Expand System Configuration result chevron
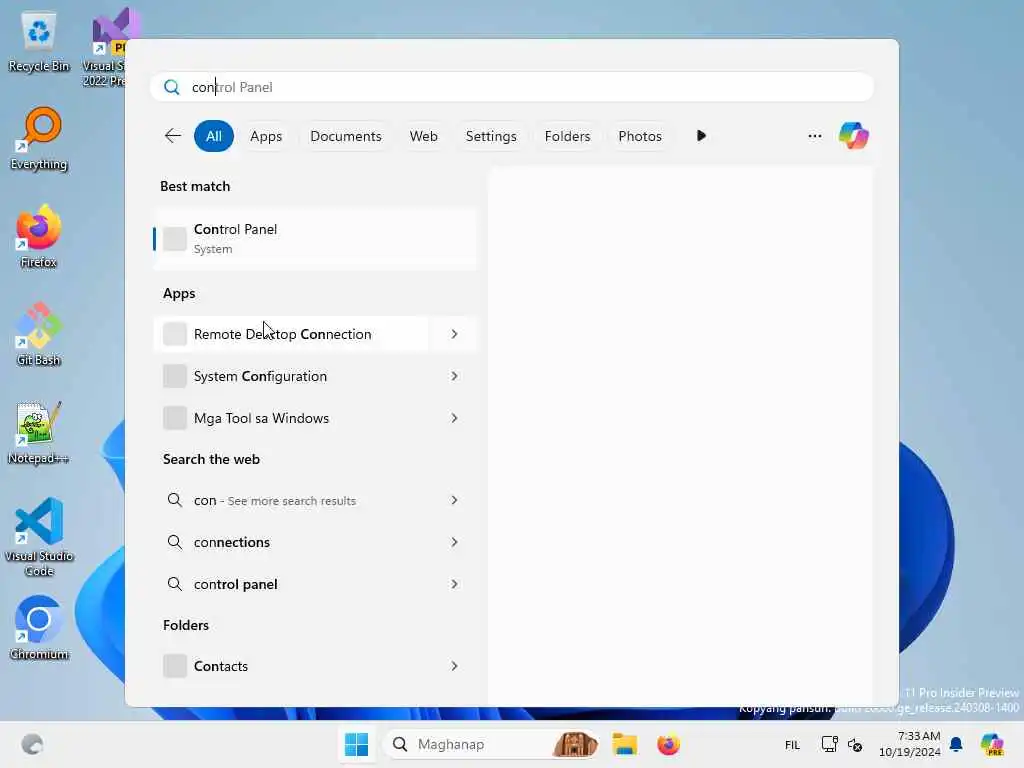 click(454, 376)
